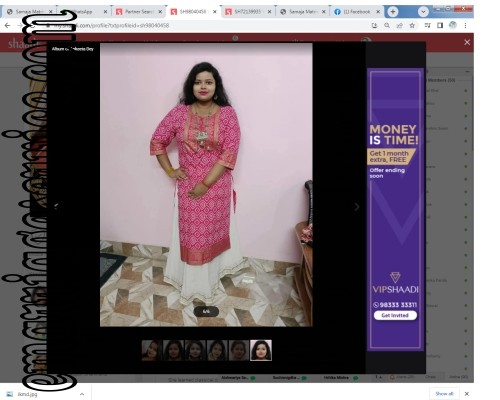
Task: Switch to the Partner Search tab
Action: coord(138,12)
